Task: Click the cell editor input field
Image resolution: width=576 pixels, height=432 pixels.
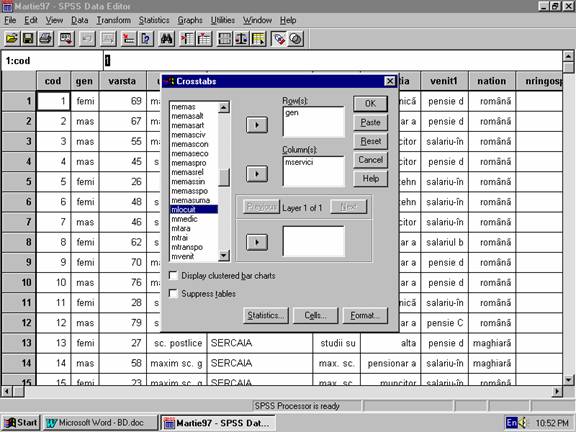Action: click(332, 61)
